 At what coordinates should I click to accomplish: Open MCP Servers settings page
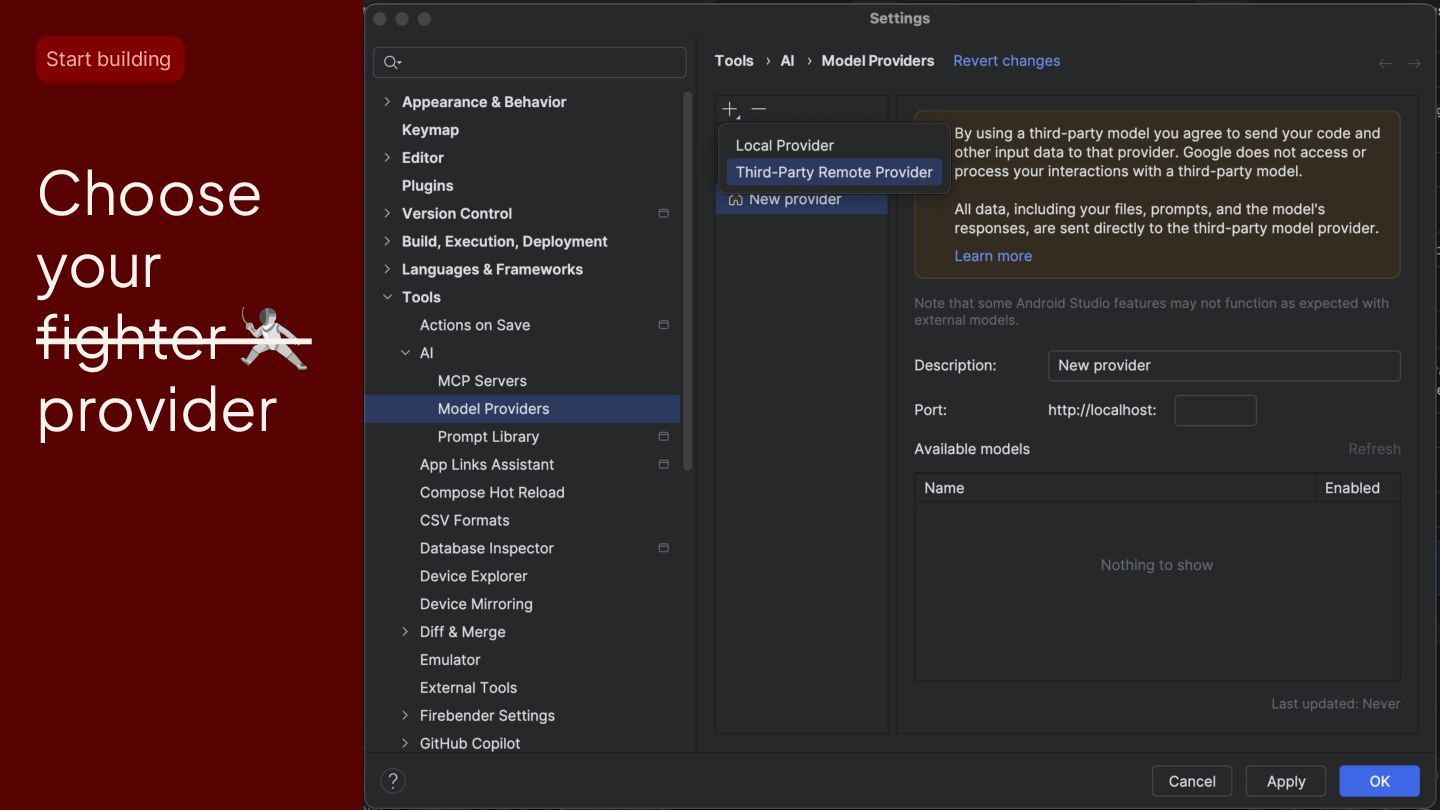pos(482,381)
